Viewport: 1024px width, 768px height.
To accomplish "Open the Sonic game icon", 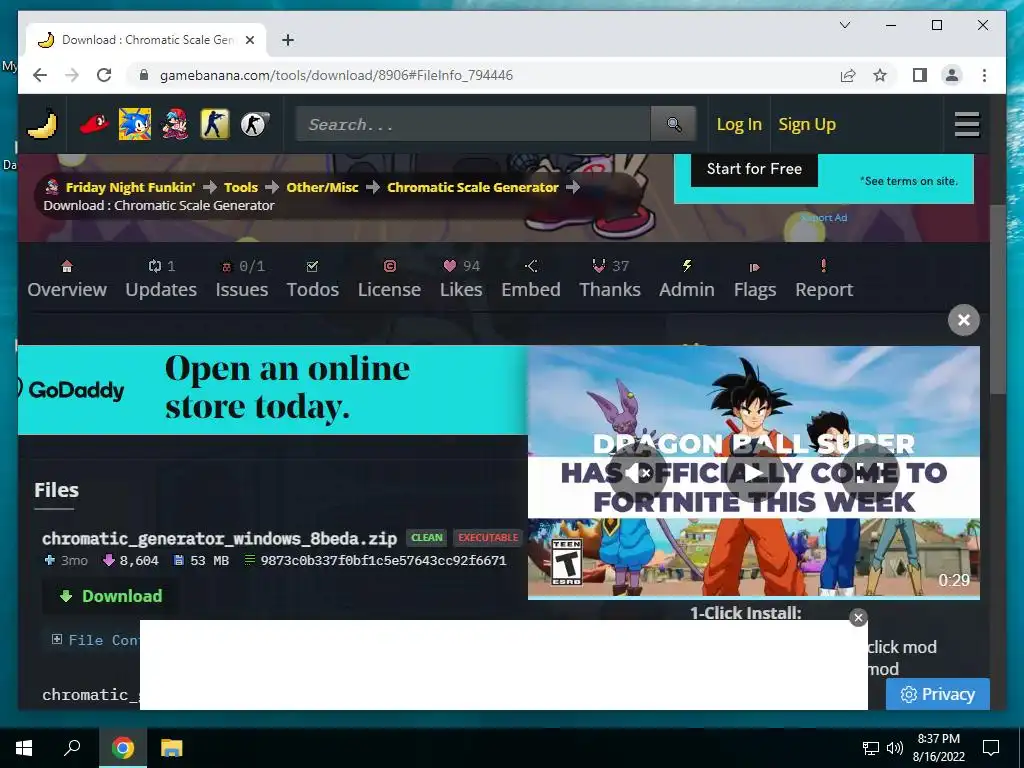I will [135, 123].
